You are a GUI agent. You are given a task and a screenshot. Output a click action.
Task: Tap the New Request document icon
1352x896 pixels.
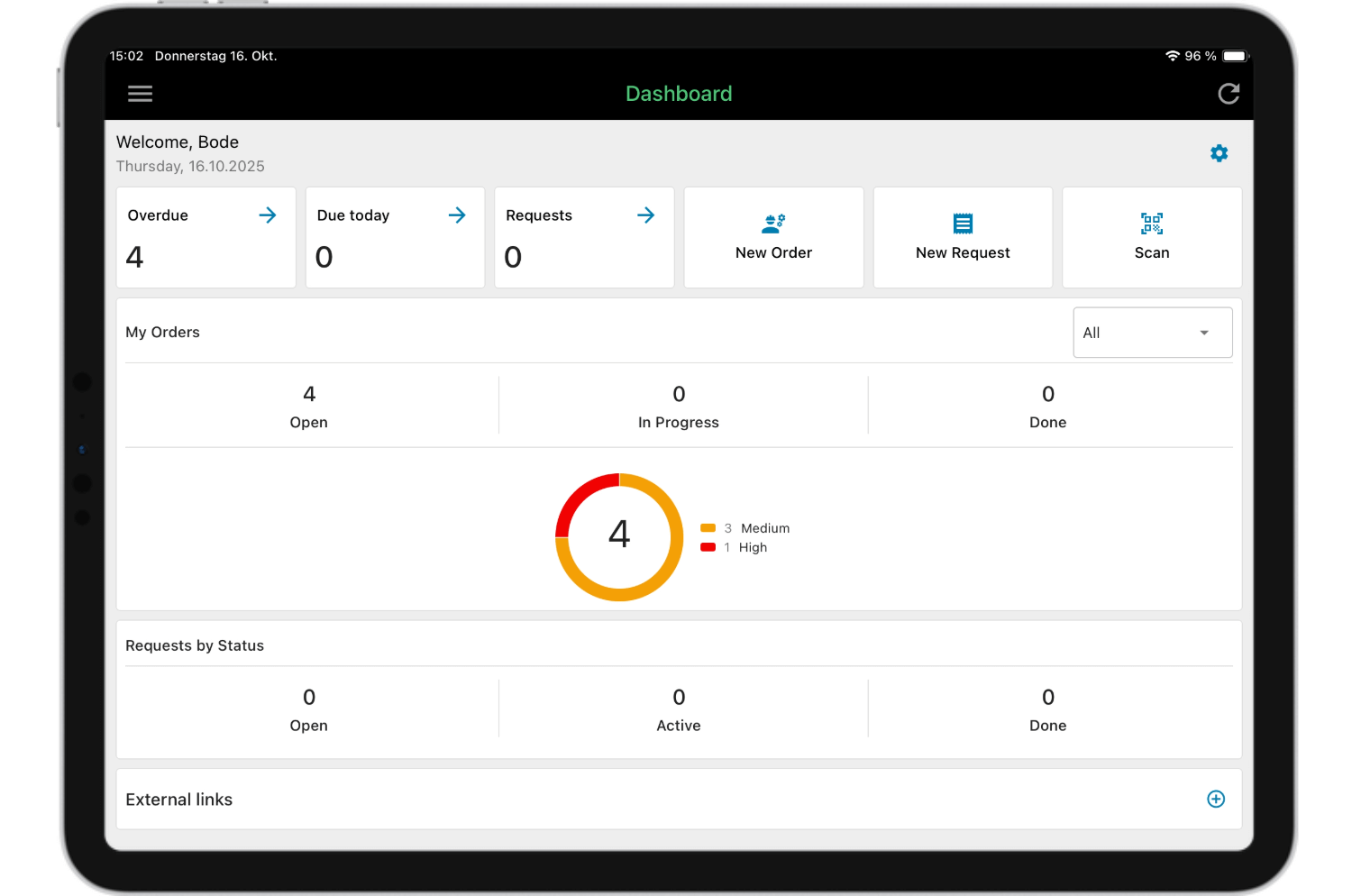963,224
